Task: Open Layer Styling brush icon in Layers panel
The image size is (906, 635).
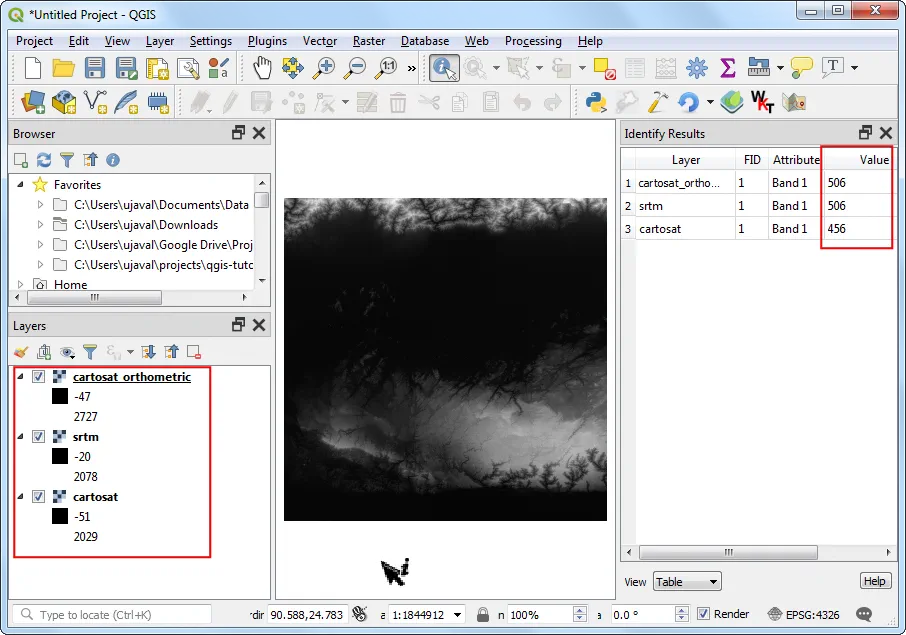Action: pyautogui.click(x=21, y=352)
